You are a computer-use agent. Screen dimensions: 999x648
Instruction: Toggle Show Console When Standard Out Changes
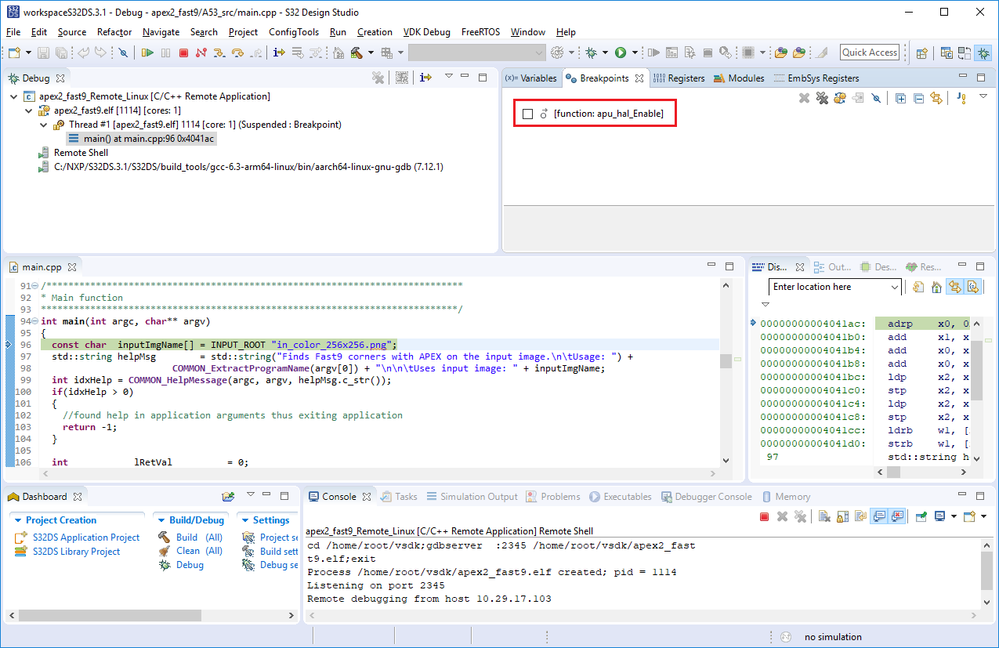[879, 517]
